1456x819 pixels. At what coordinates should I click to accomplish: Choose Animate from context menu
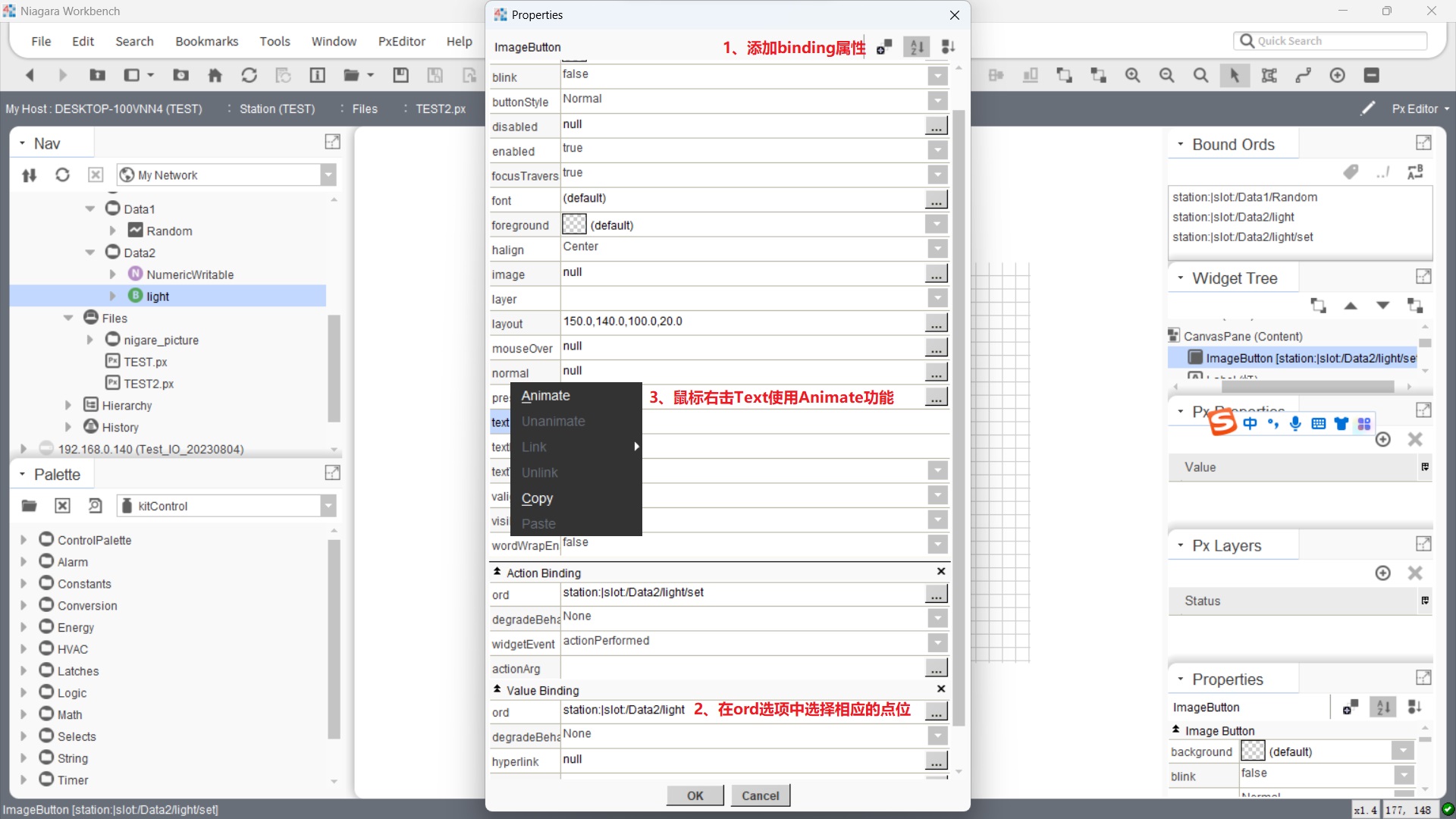(x=545, y=396)
